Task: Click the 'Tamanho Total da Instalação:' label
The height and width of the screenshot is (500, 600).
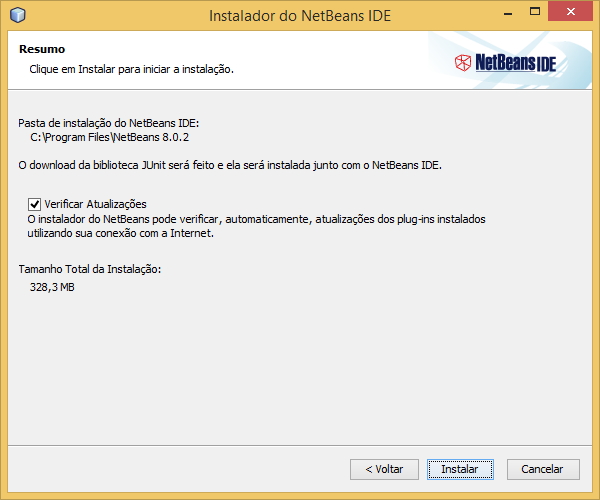Action: point(90,269)
